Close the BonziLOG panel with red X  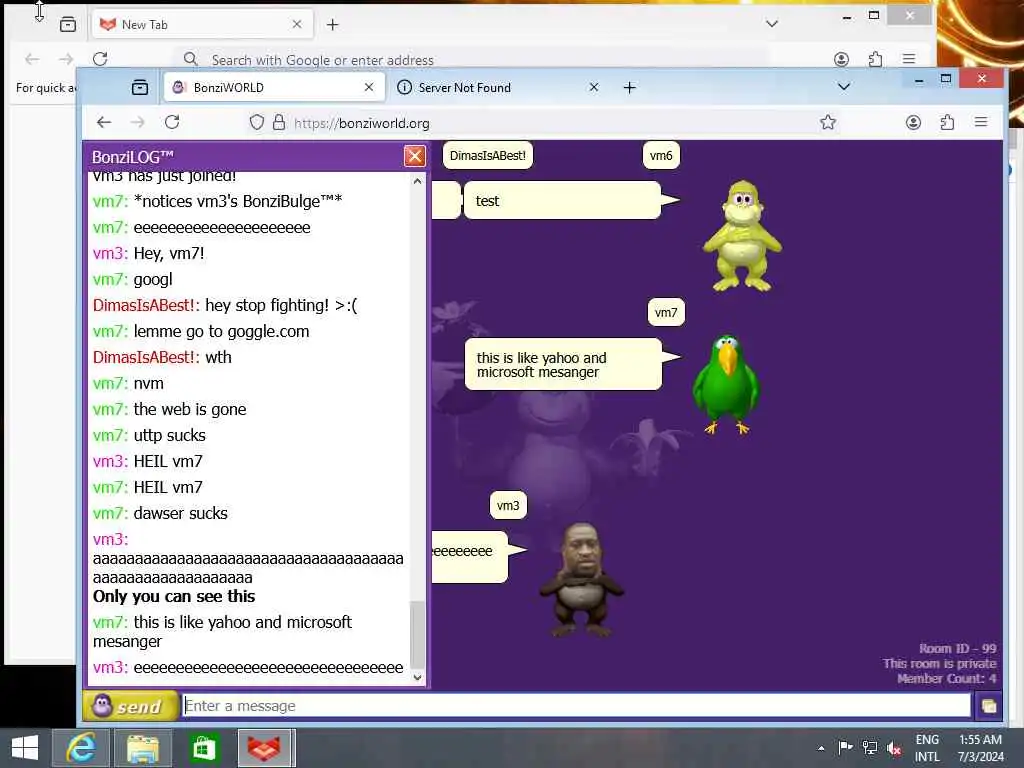[x=415, y=156]
